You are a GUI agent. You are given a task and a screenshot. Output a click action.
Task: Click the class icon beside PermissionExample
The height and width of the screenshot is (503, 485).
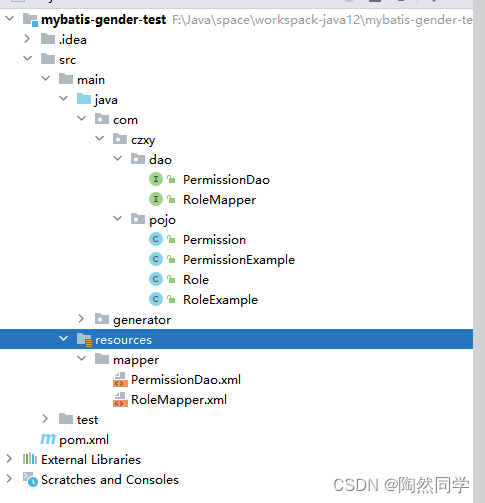(x=156, y=259)
